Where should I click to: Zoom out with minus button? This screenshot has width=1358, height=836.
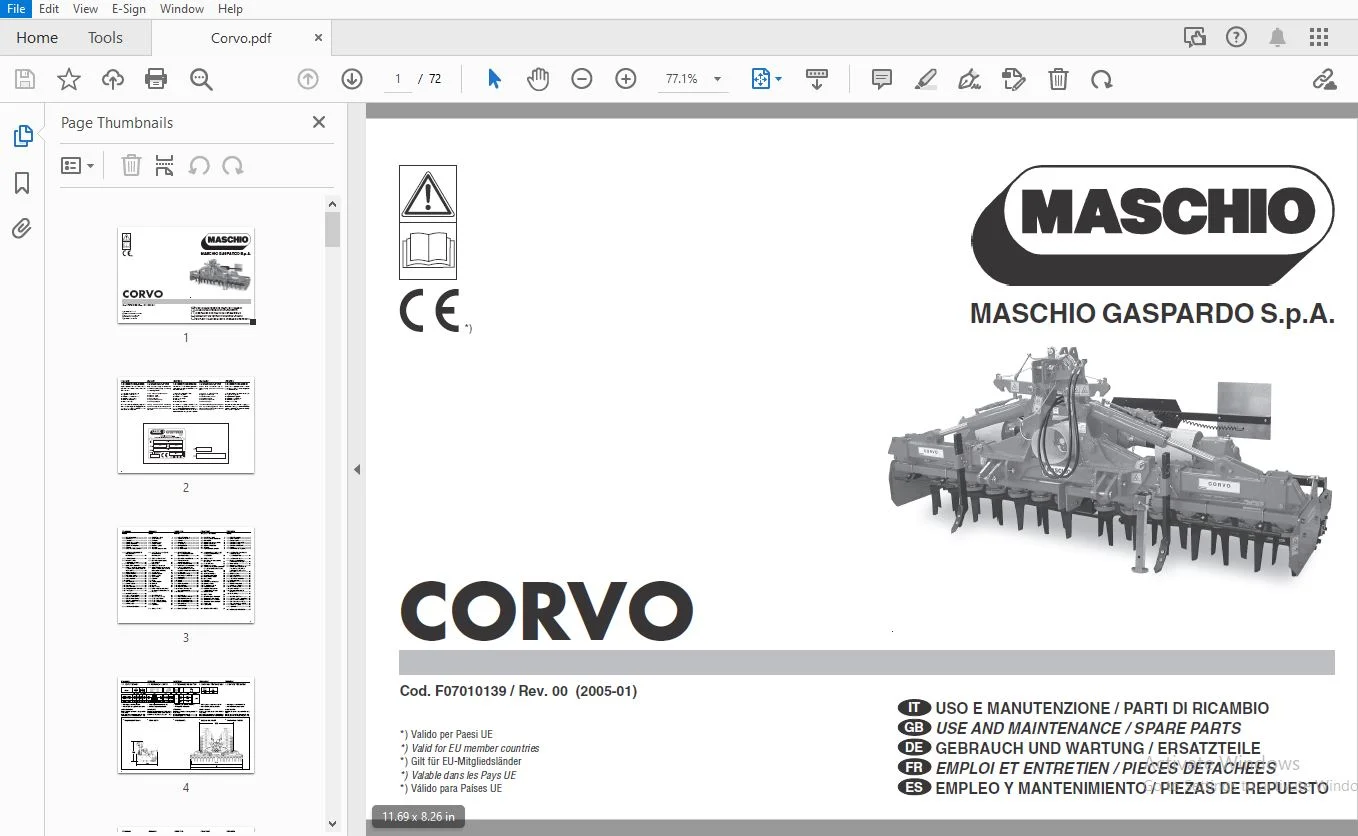pyautogui.click(x=582, y=79)
